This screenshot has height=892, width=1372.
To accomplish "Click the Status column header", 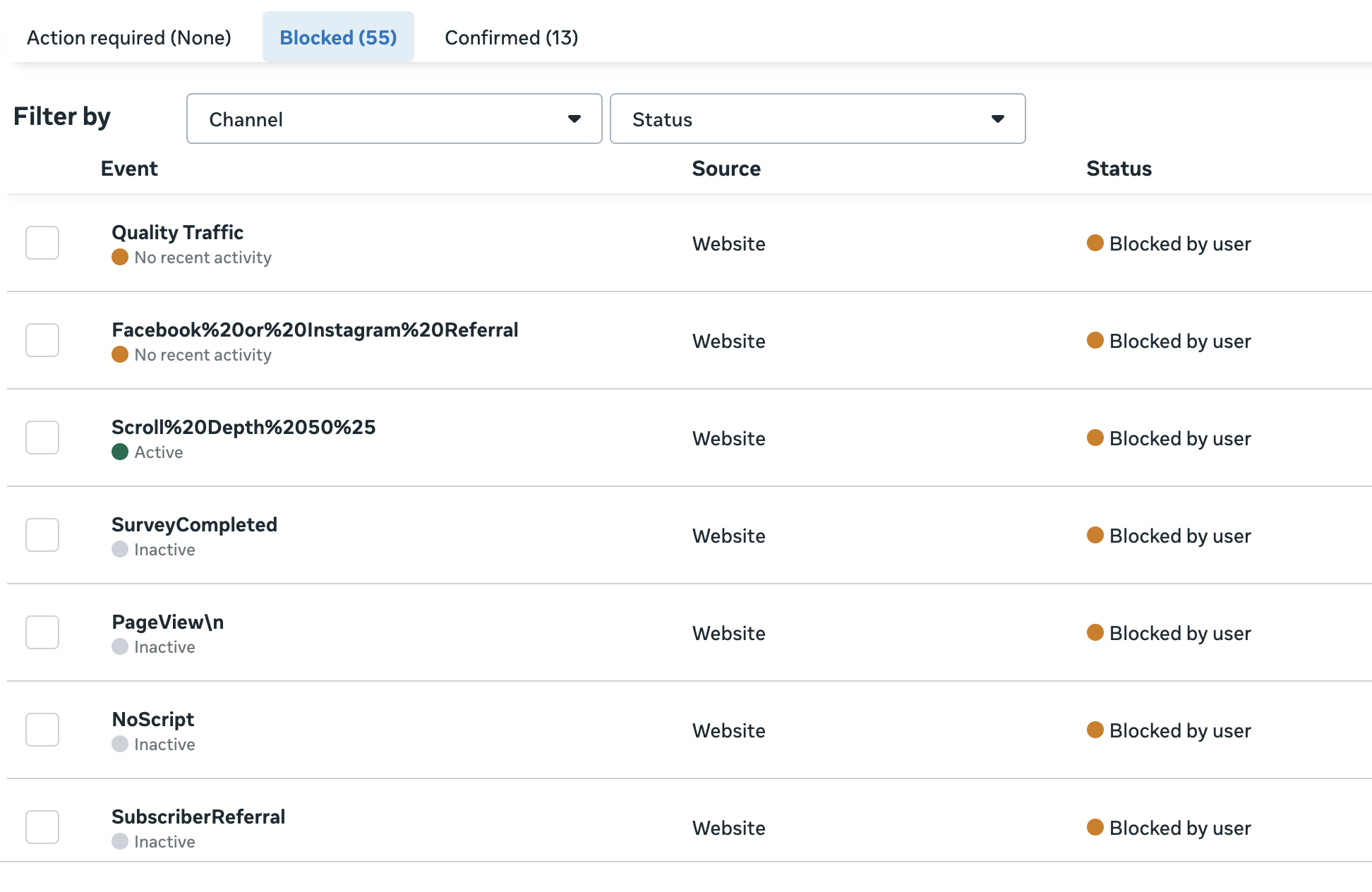I will [1119, 169].
